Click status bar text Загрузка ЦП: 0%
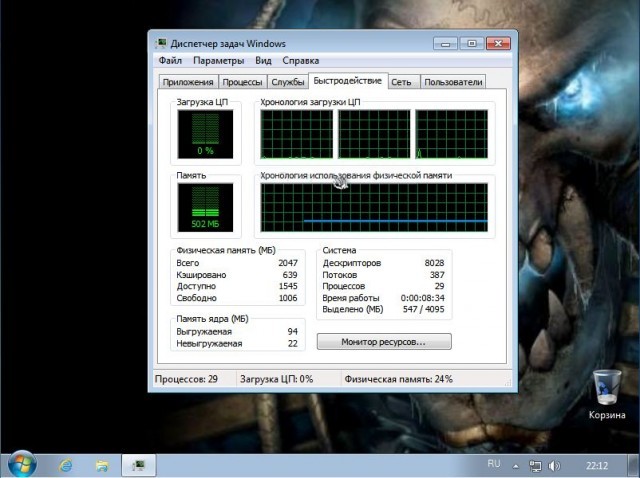 [276, 379]
